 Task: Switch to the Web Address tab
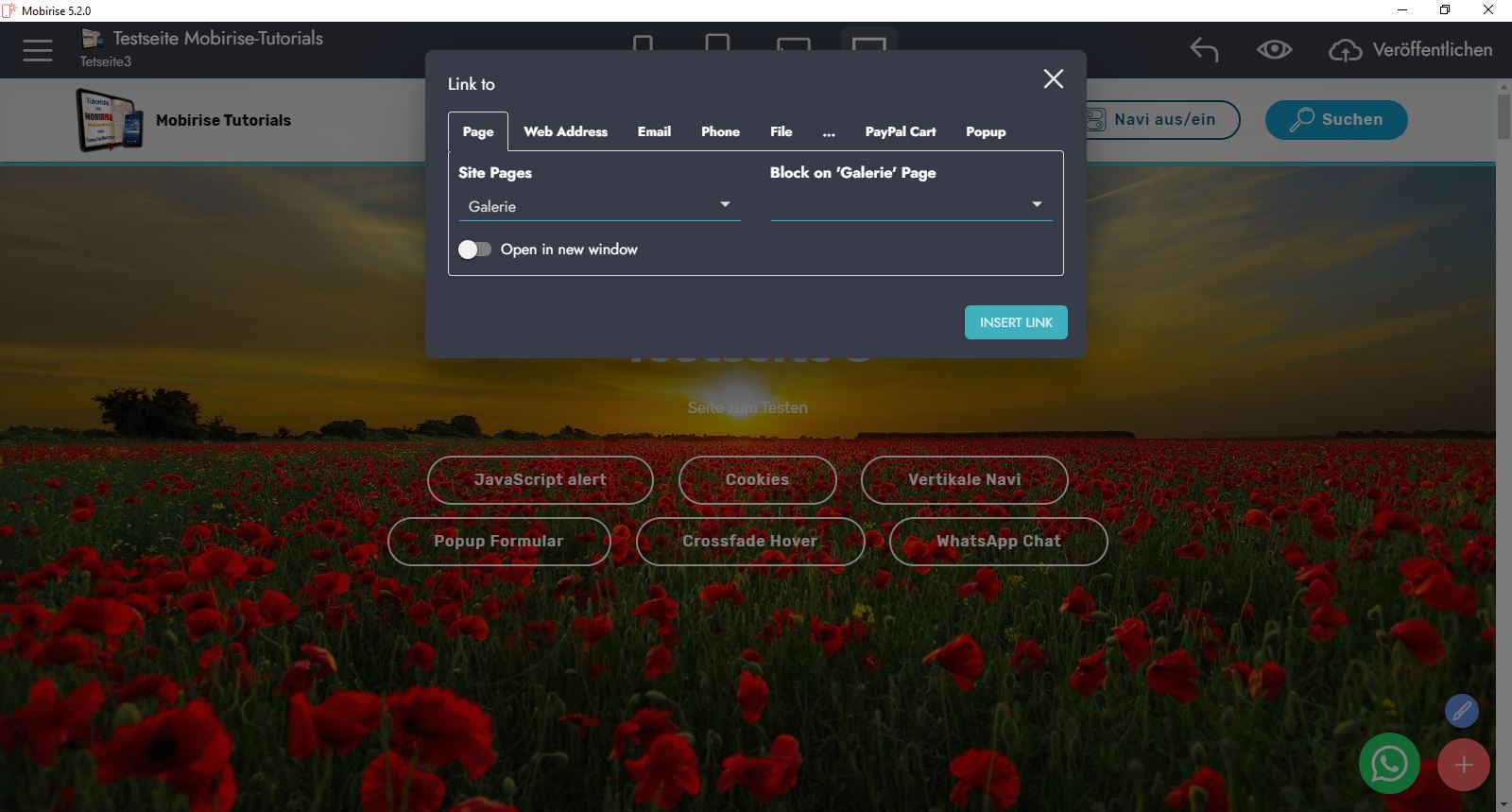tap(565, 132)
